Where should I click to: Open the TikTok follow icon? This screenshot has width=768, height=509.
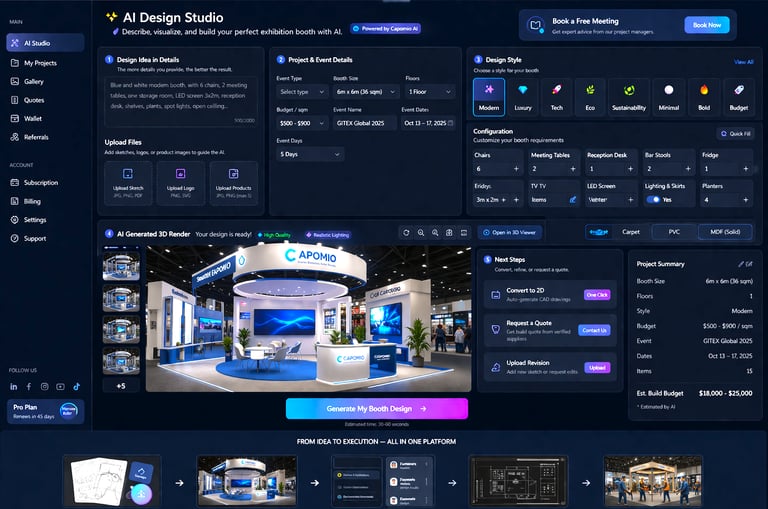76,387
